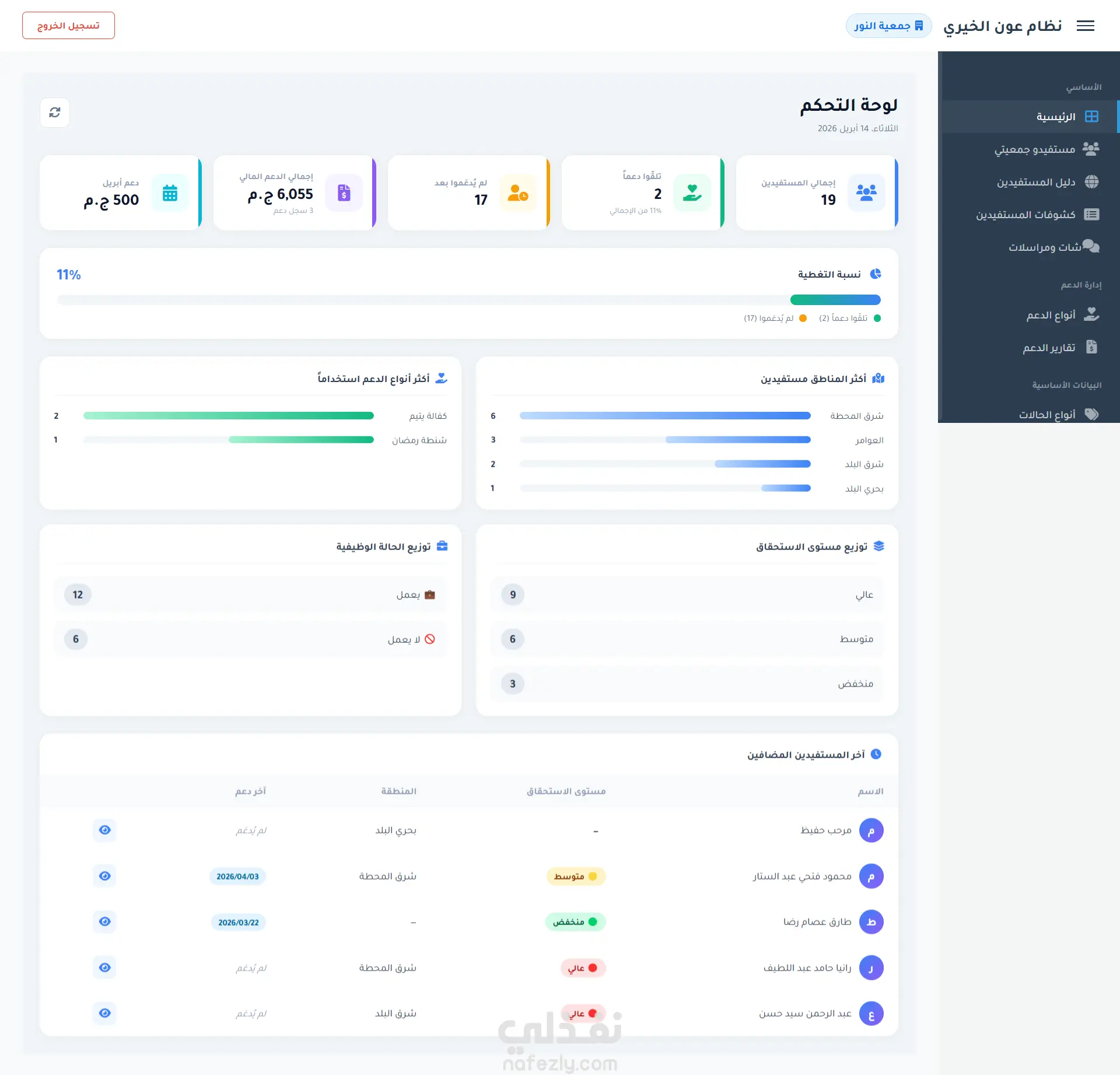This screenshot has width=1120, height=1075.
Task: Click the تسجيل الخروج logout button
Action: point(68,26)
